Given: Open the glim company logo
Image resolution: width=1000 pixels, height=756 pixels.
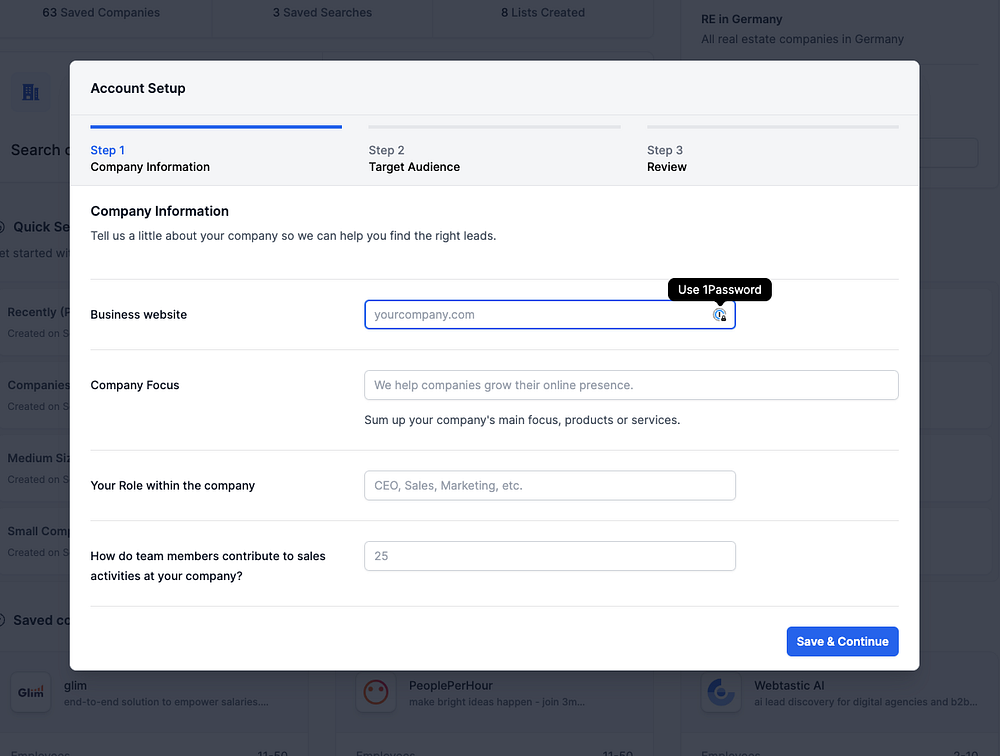Looking at the screenshot, I should click(31, 692).
